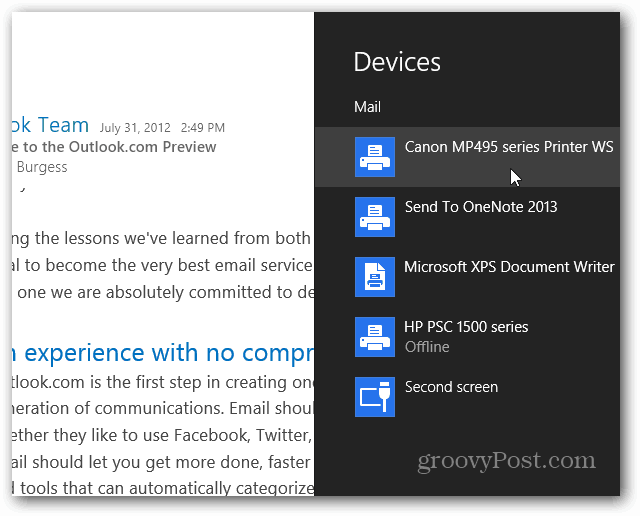Click the 2:49 PM timestamp

click(203, 128)
